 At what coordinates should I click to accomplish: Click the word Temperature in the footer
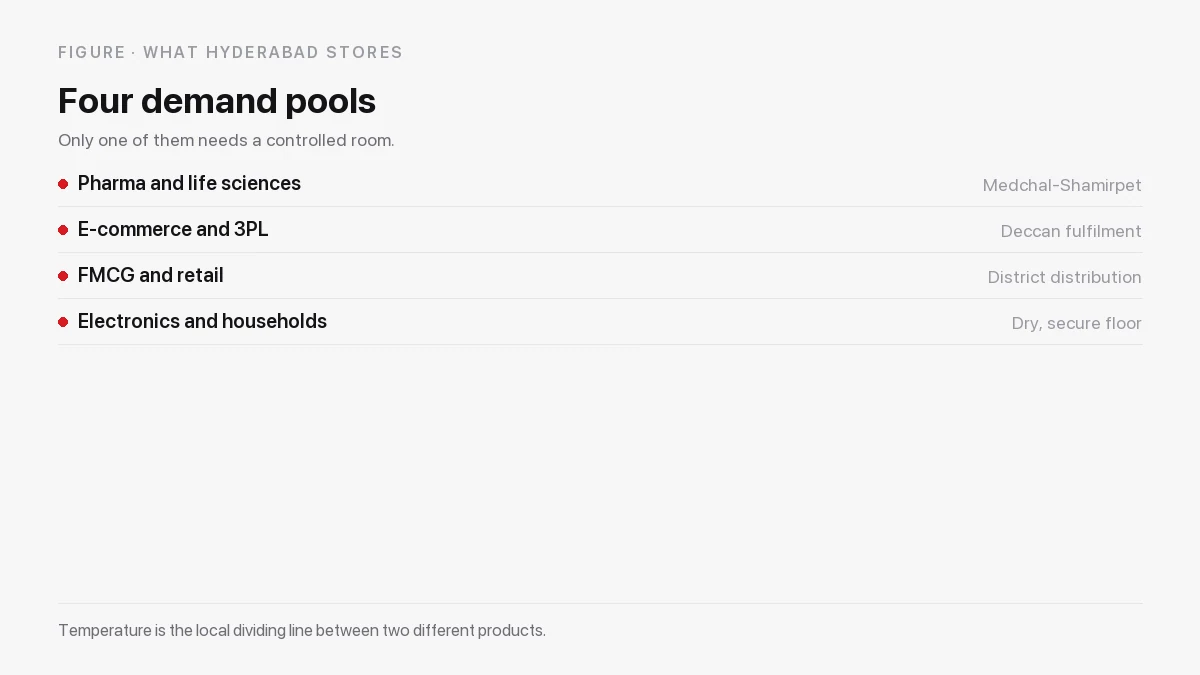click(104, 631)
